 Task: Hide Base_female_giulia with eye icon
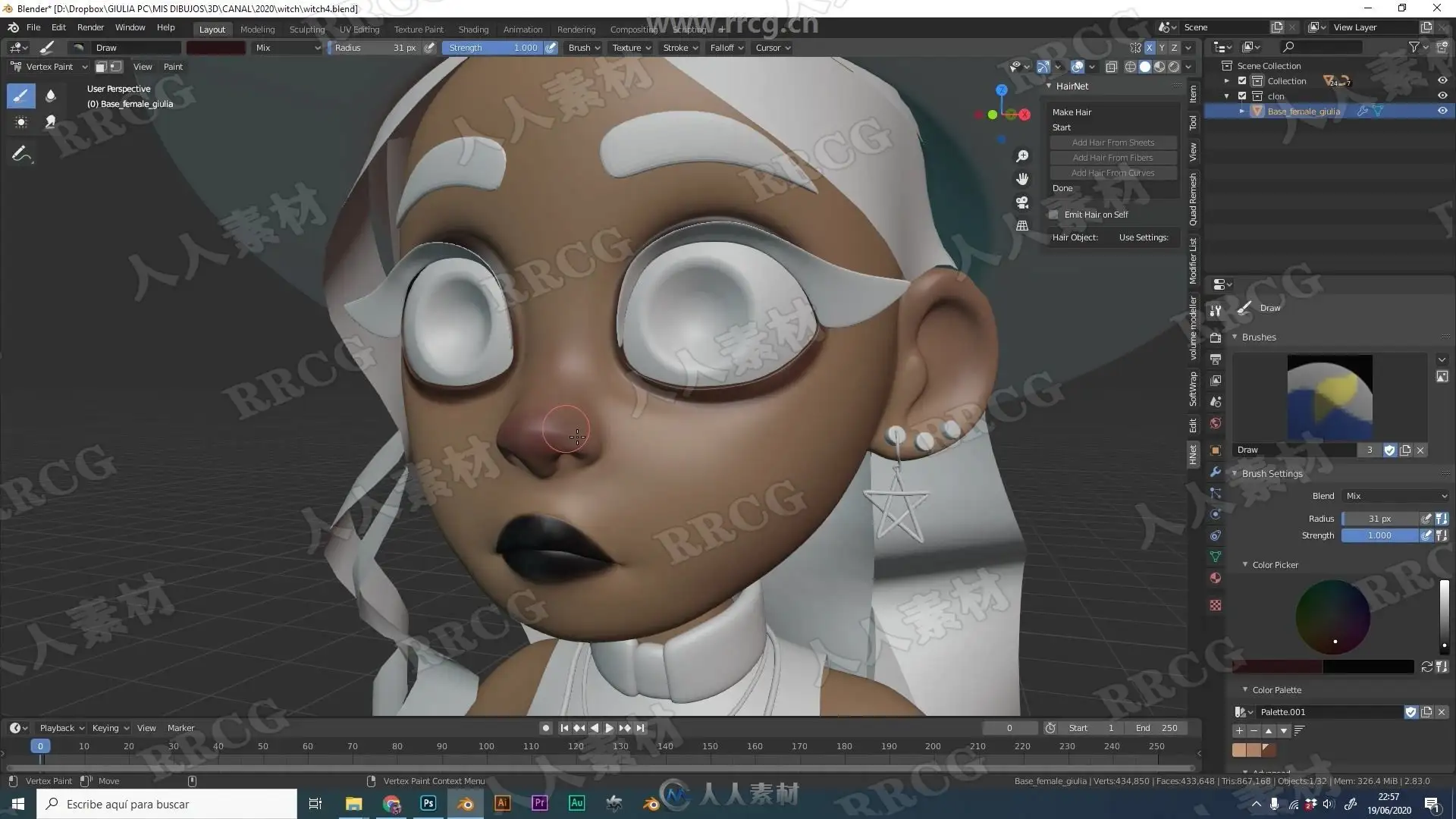(x=1442, y=111)
